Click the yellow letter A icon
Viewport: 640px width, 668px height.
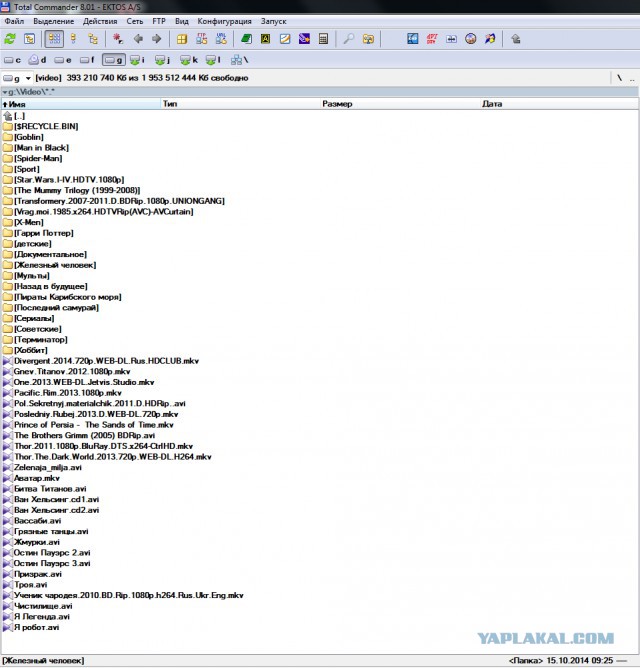click(x=265, y=39)
